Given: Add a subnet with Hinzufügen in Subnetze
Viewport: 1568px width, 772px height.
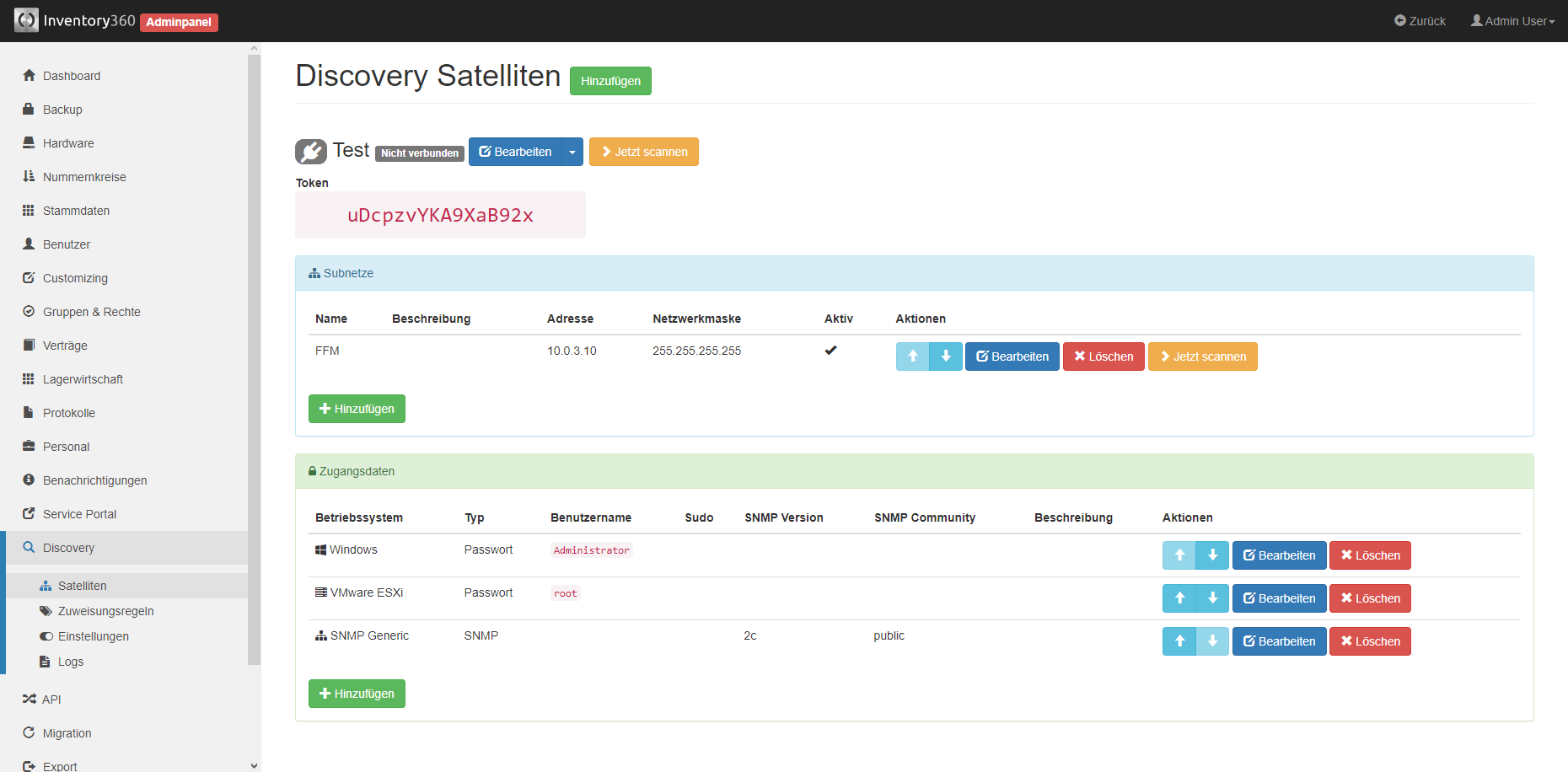Looking at the screenshot, I should point(357,409).
